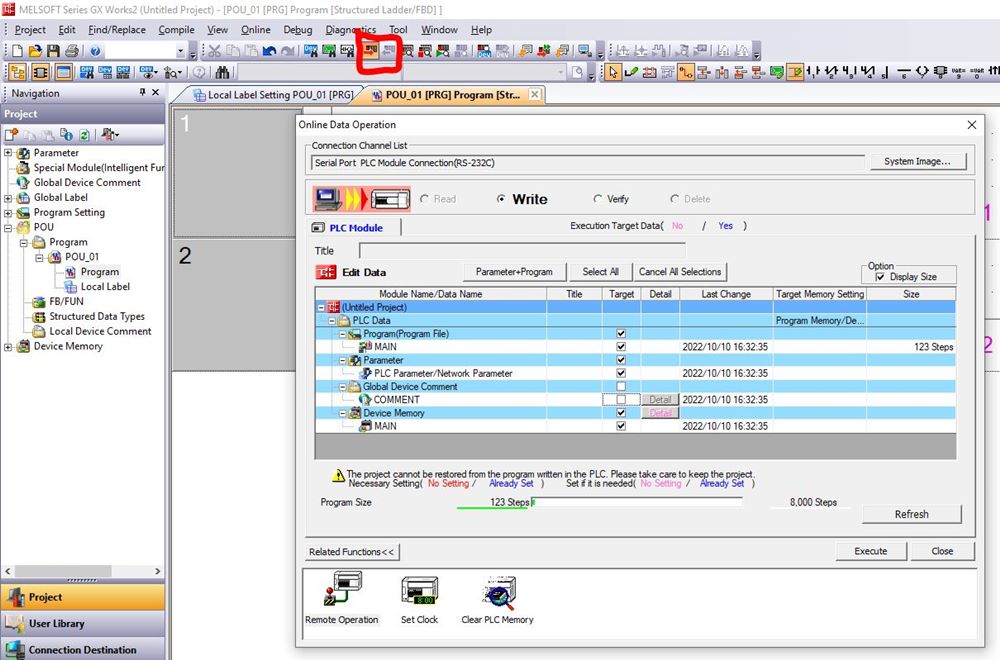
Task: Open the Online menu
Action: point(255,29)
